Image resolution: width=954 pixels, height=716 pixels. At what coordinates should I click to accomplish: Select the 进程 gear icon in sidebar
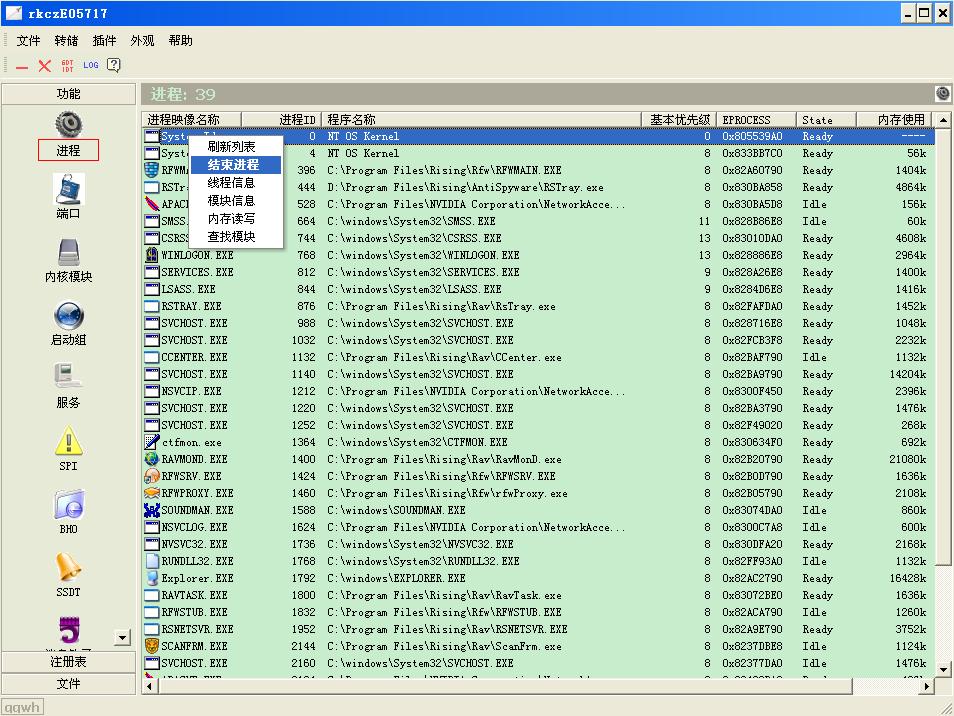click(x=68, y=124)
